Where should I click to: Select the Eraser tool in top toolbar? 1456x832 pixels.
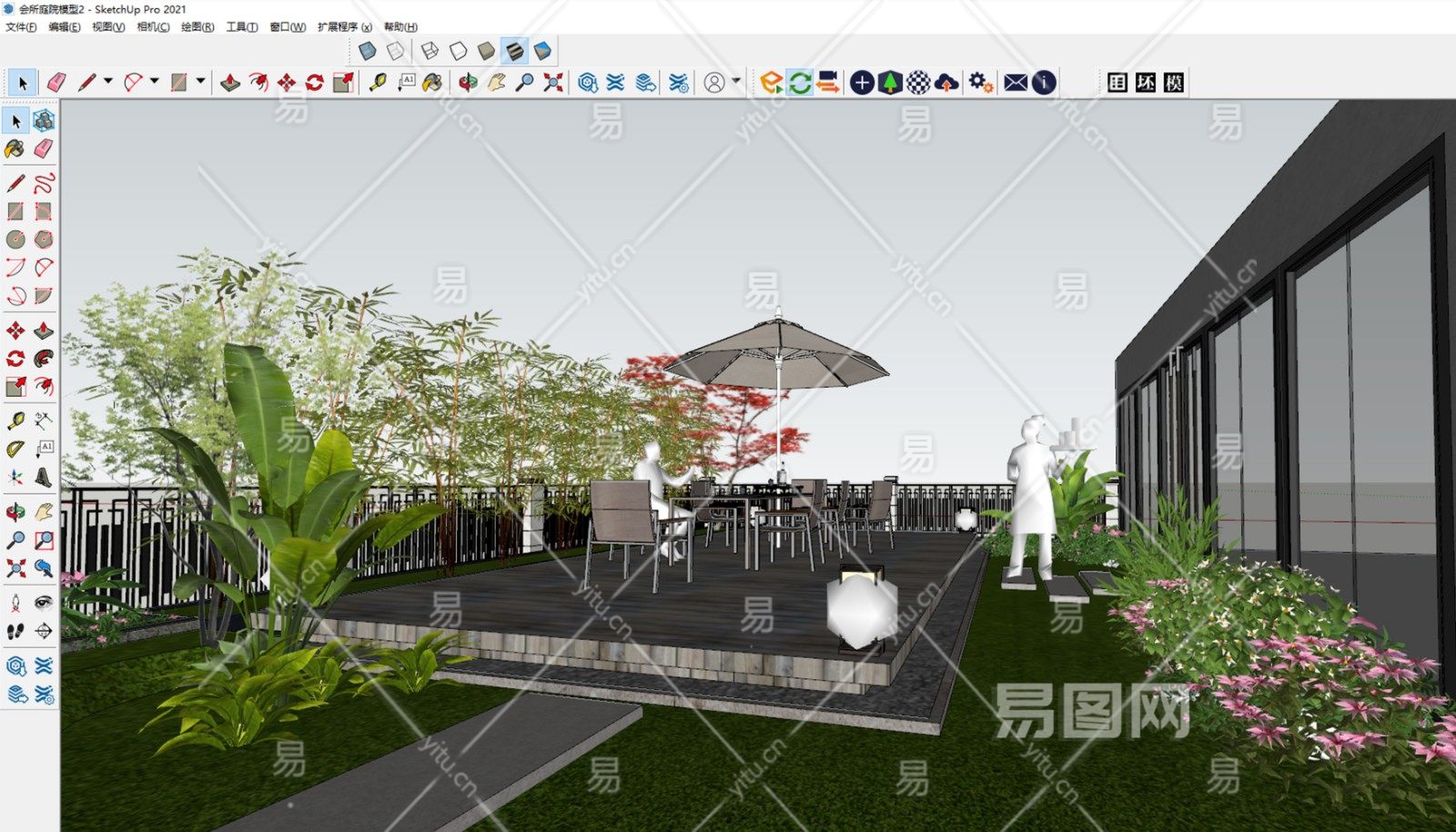click(56, 83)
